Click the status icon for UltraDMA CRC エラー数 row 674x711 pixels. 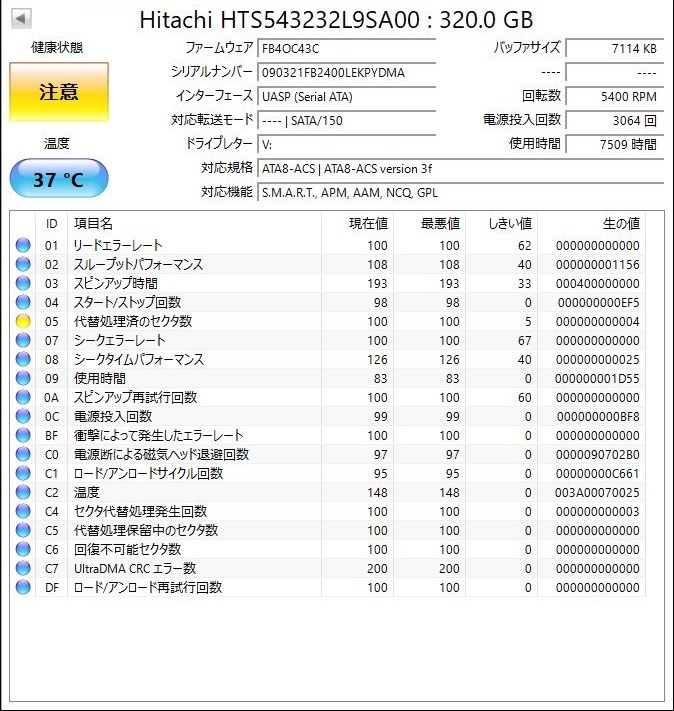click(x=23, y=568)
